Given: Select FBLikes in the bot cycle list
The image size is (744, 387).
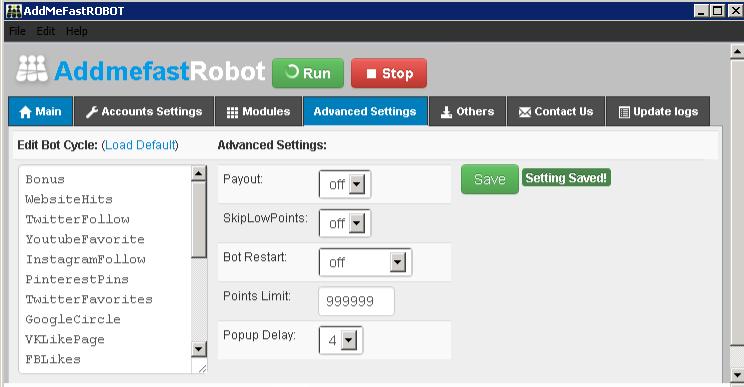Looking at the screenshot, I should [53, 359].
